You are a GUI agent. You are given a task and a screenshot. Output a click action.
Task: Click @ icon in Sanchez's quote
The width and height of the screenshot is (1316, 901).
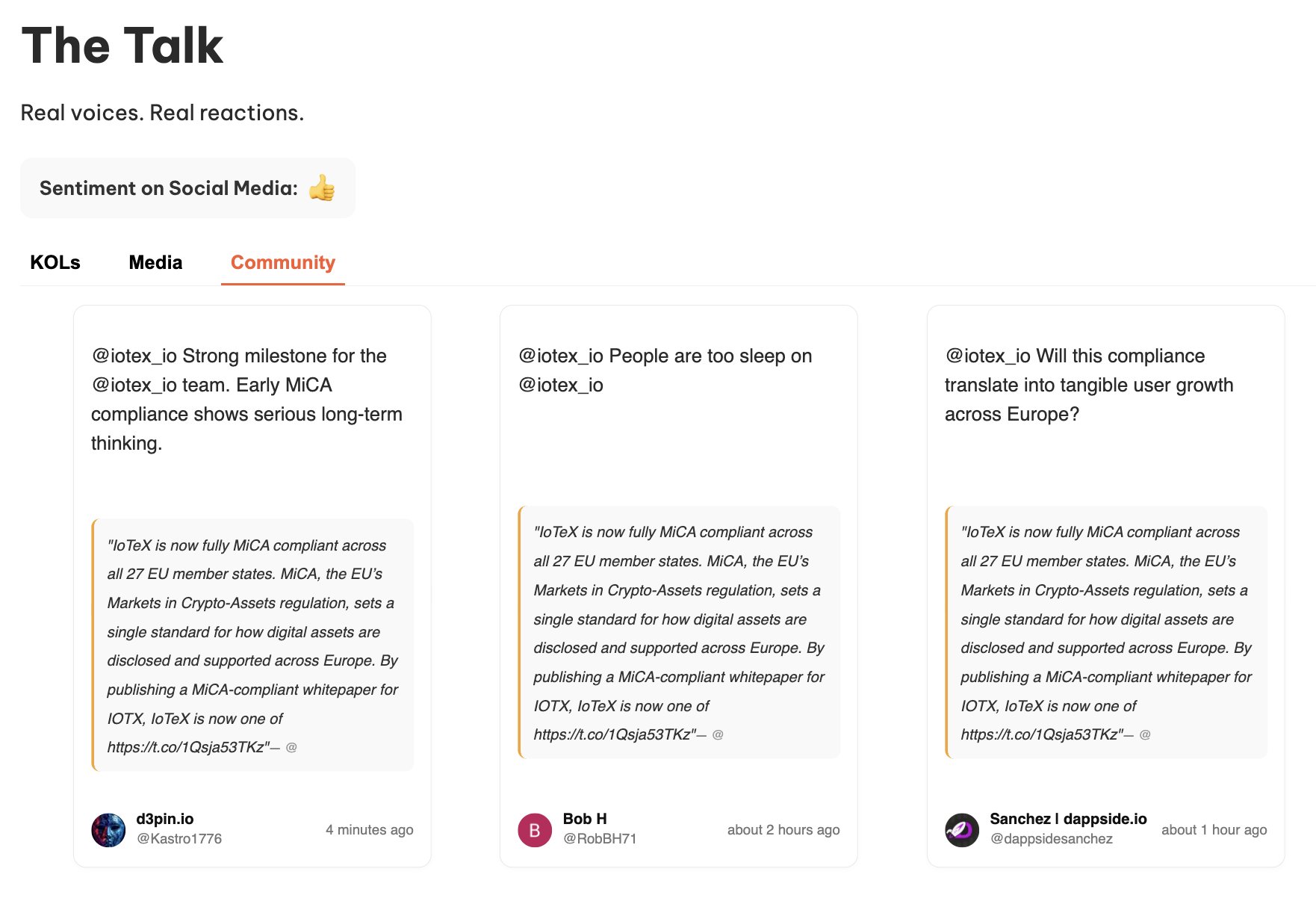(x=1145, y=734)
